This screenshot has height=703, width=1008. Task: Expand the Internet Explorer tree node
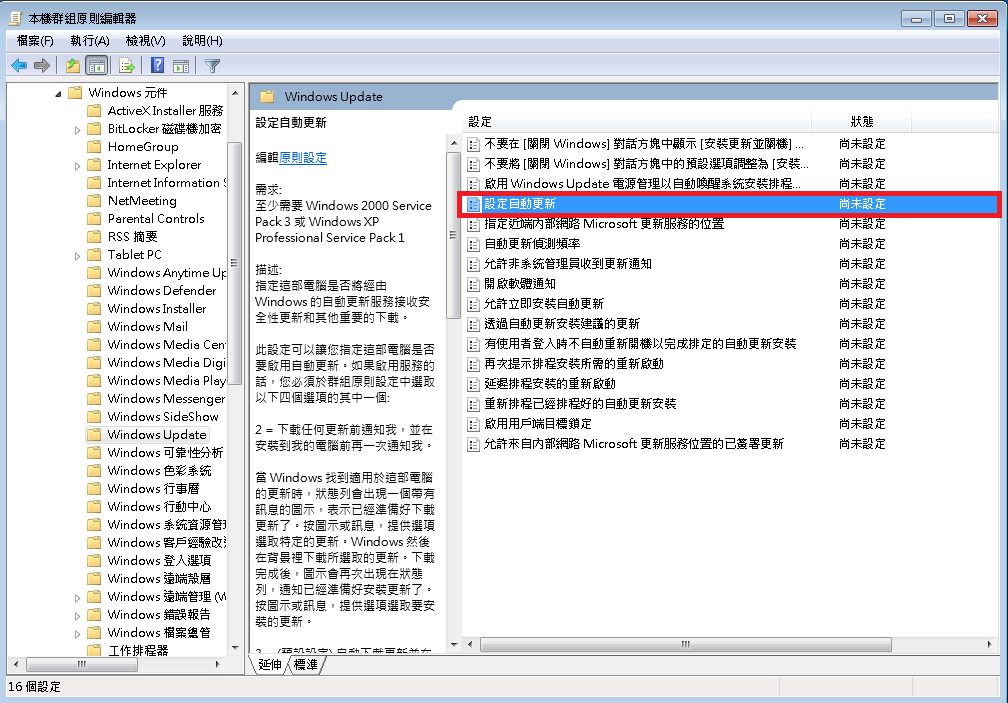point(78,165)
